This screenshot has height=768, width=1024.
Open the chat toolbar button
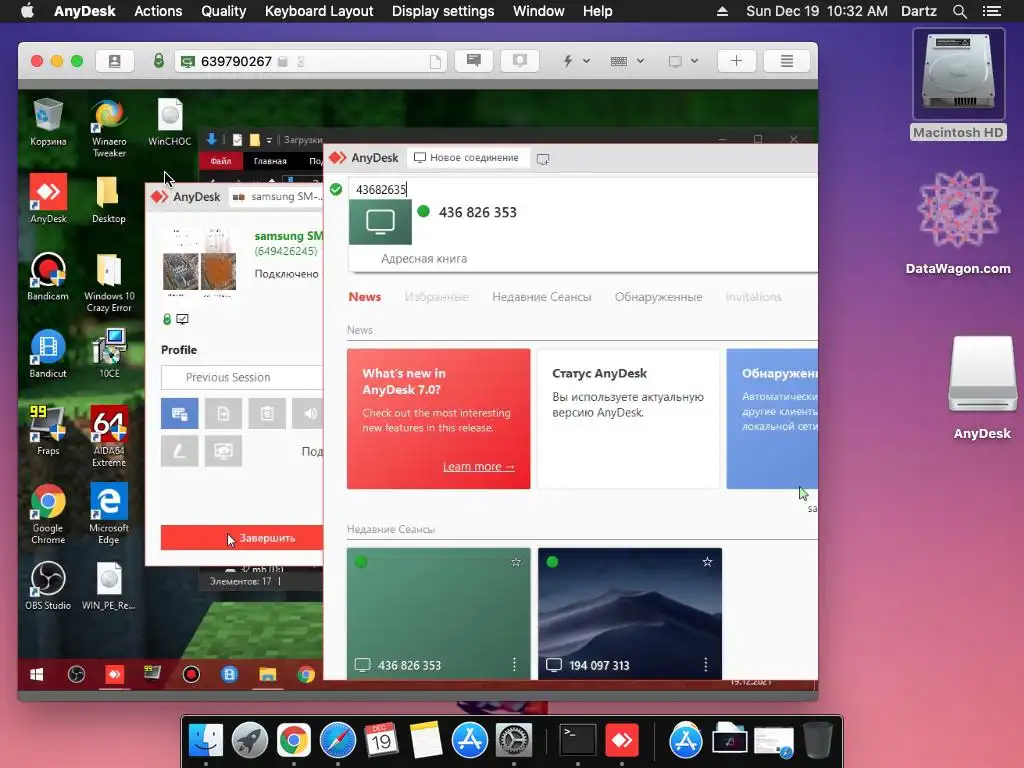473,61
